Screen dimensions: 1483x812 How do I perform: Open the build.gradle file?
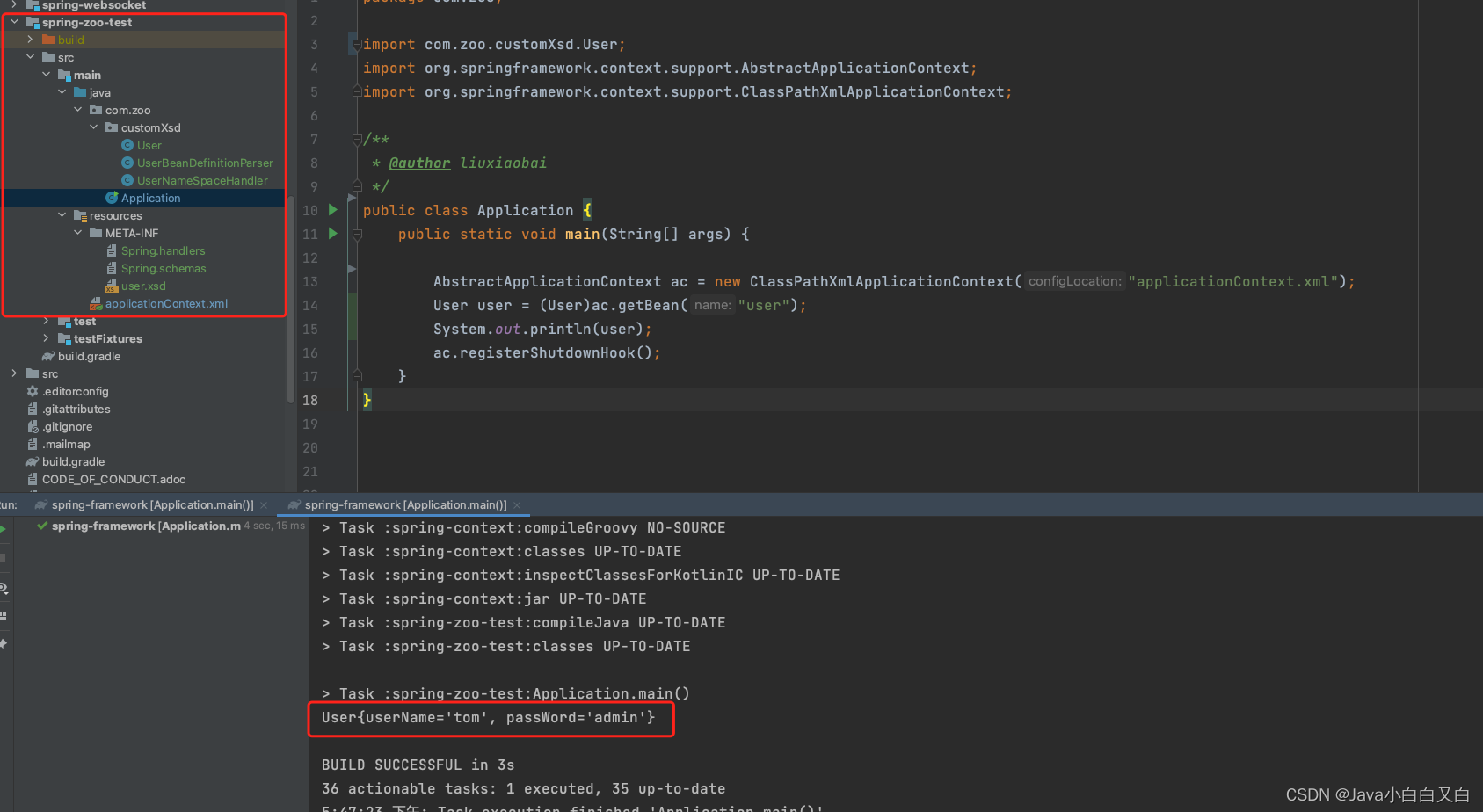click(89, 356)
